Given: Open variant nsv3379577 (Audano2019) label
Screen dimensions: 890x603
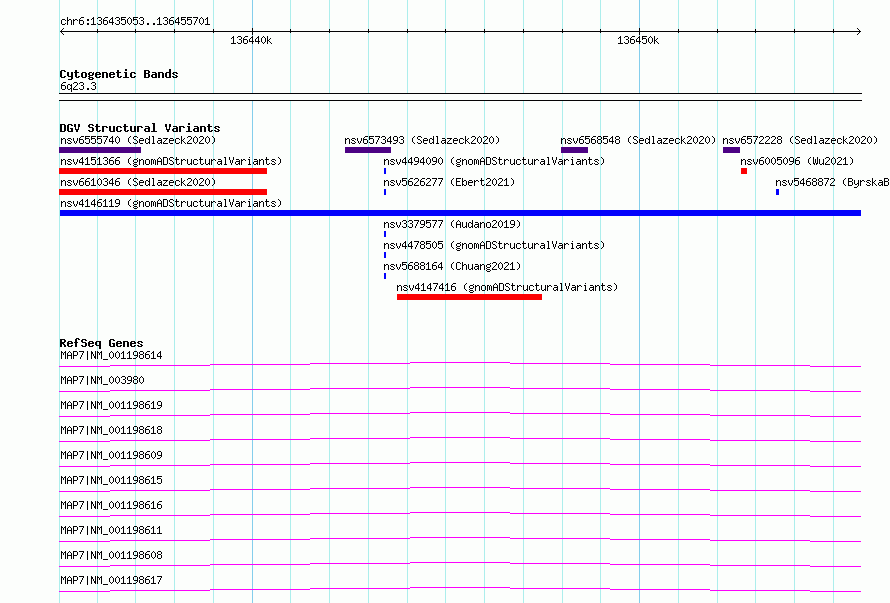Looking at the screenshot, I should pos(452,224).
